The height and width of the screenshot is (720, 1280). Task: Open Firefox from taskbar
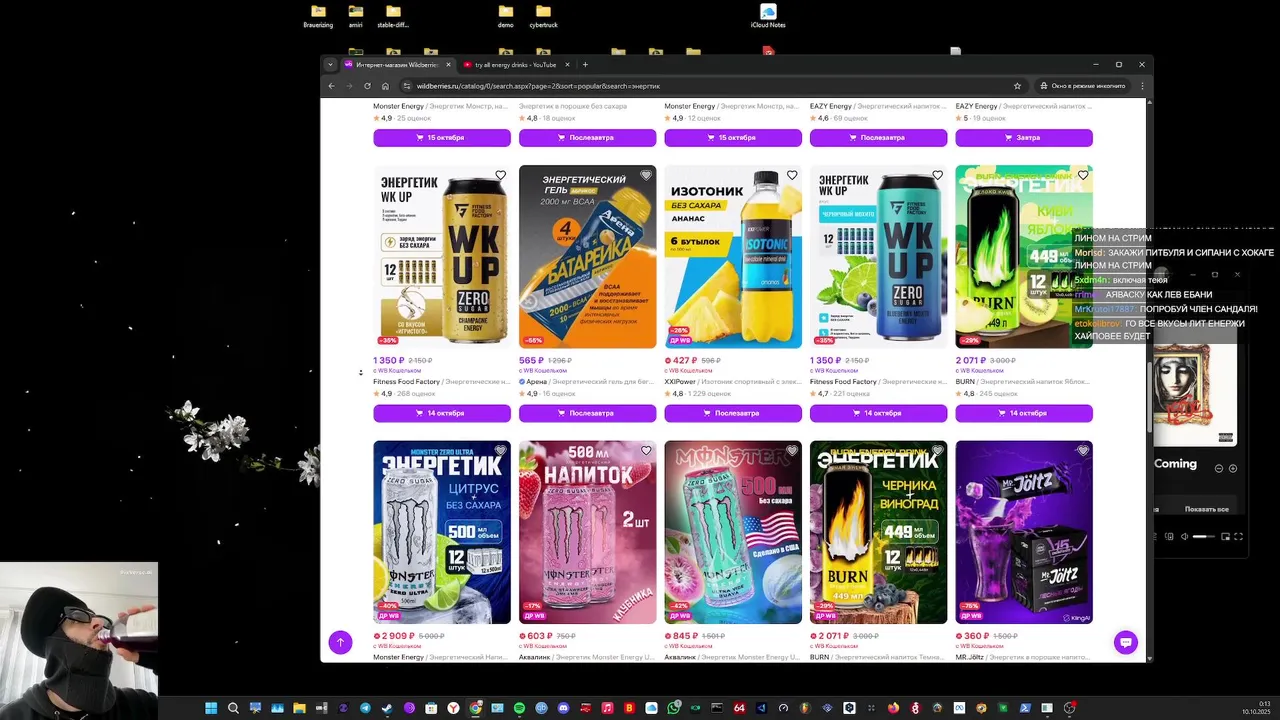pyautogui.click(x=893, y=708)
